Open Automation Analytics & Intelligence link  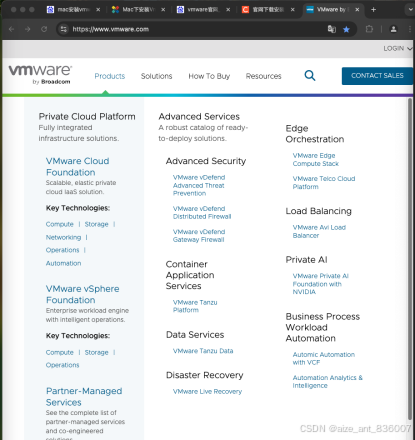(x=327, y=381)
